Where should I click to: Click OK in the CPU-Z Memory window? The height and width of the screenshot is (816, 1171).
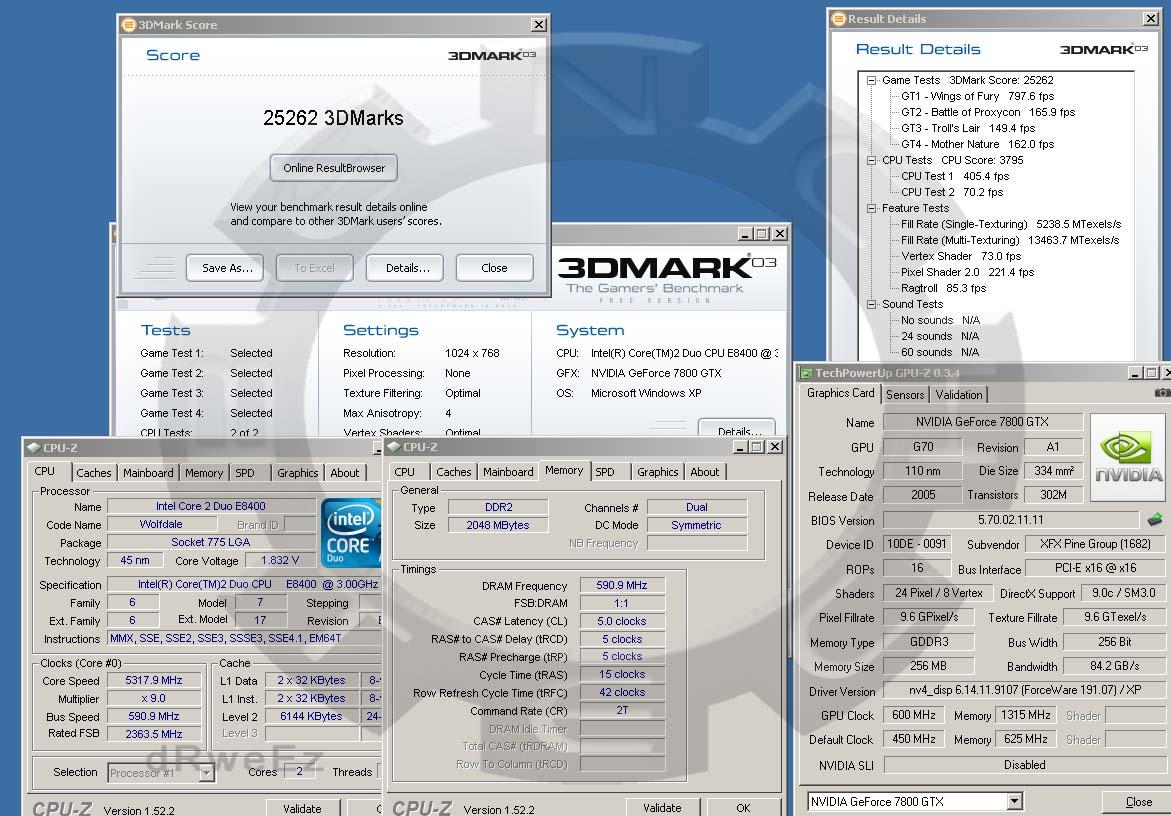tap(743, 807)
